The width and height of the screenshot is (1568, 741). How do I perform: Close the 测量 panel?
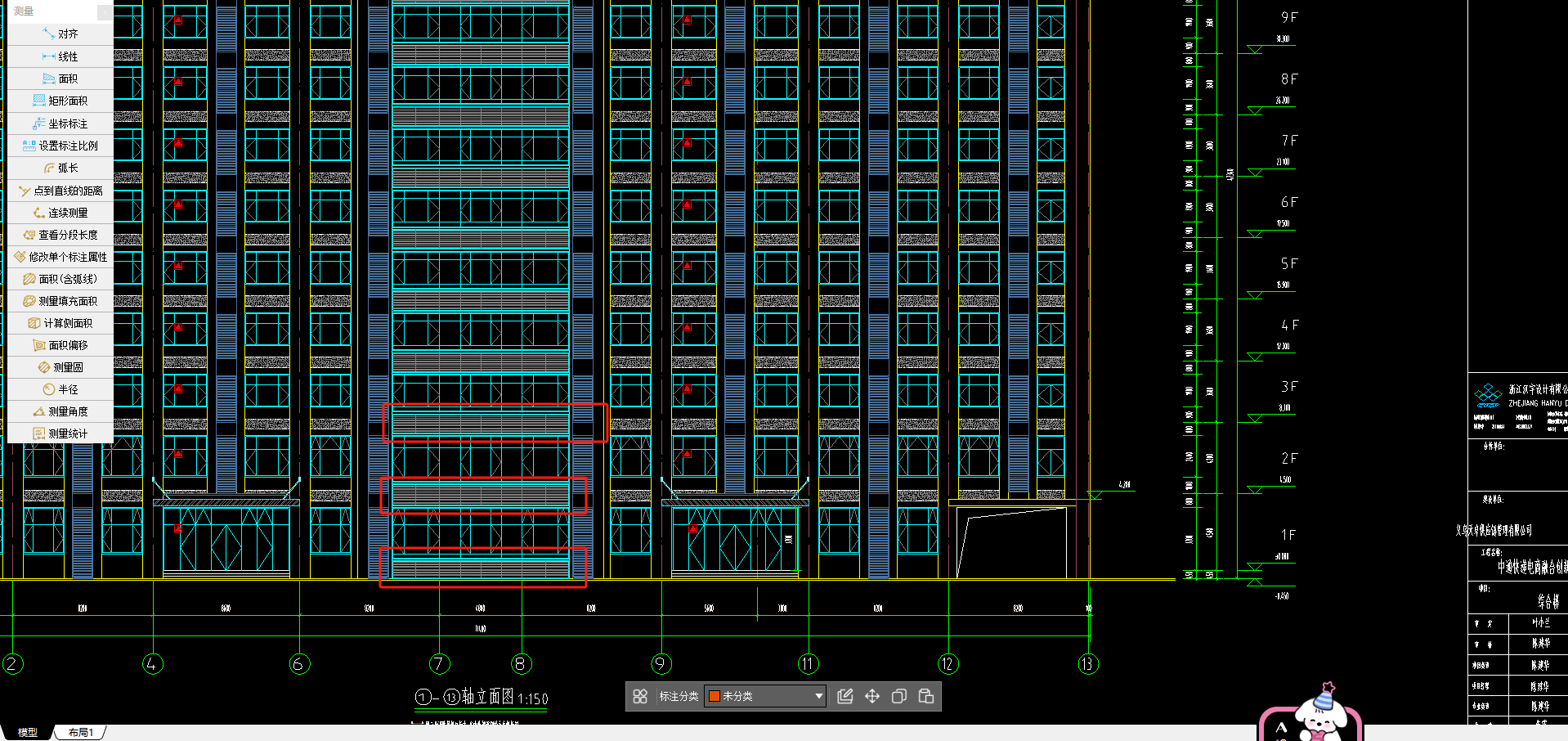[105, 11]
